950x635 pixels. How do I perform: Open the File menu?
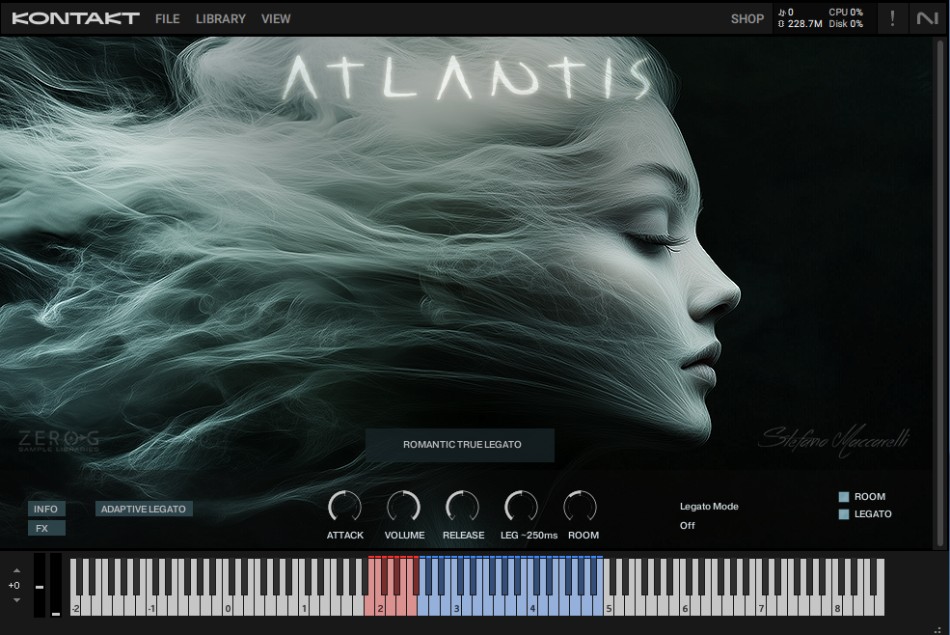pos(167,19)
